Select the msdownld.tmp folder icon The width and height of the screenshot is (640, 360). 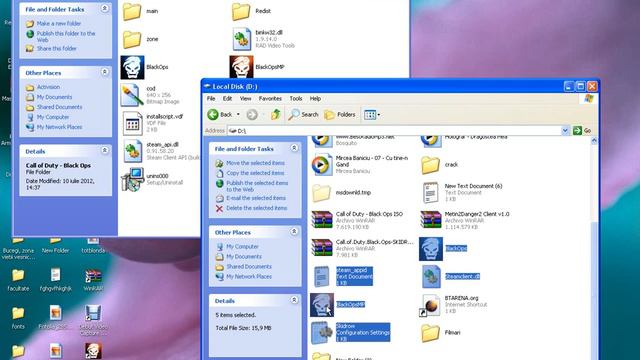pos(322,193)
